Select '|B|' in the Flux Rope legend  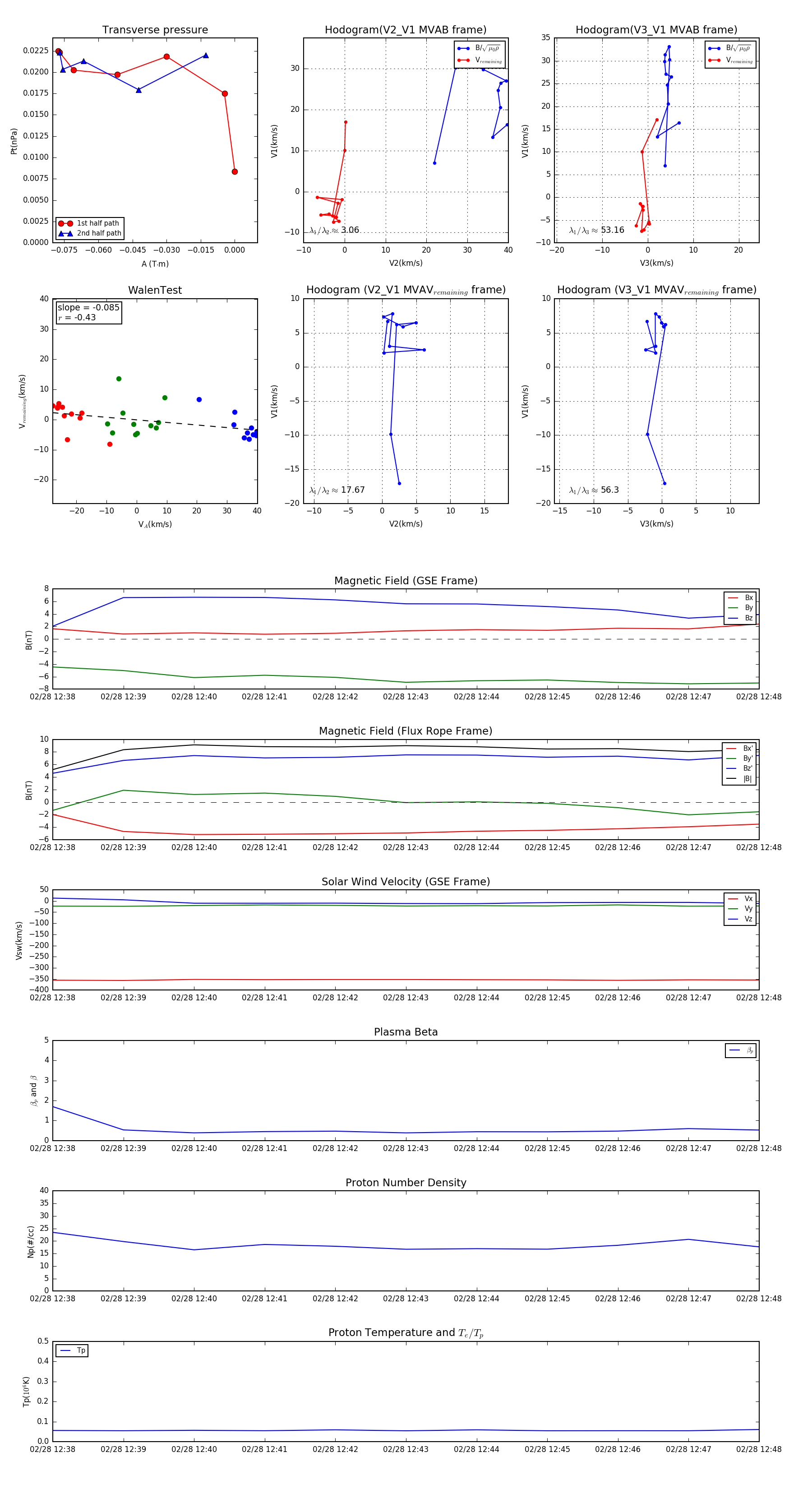tap(740, 779)
